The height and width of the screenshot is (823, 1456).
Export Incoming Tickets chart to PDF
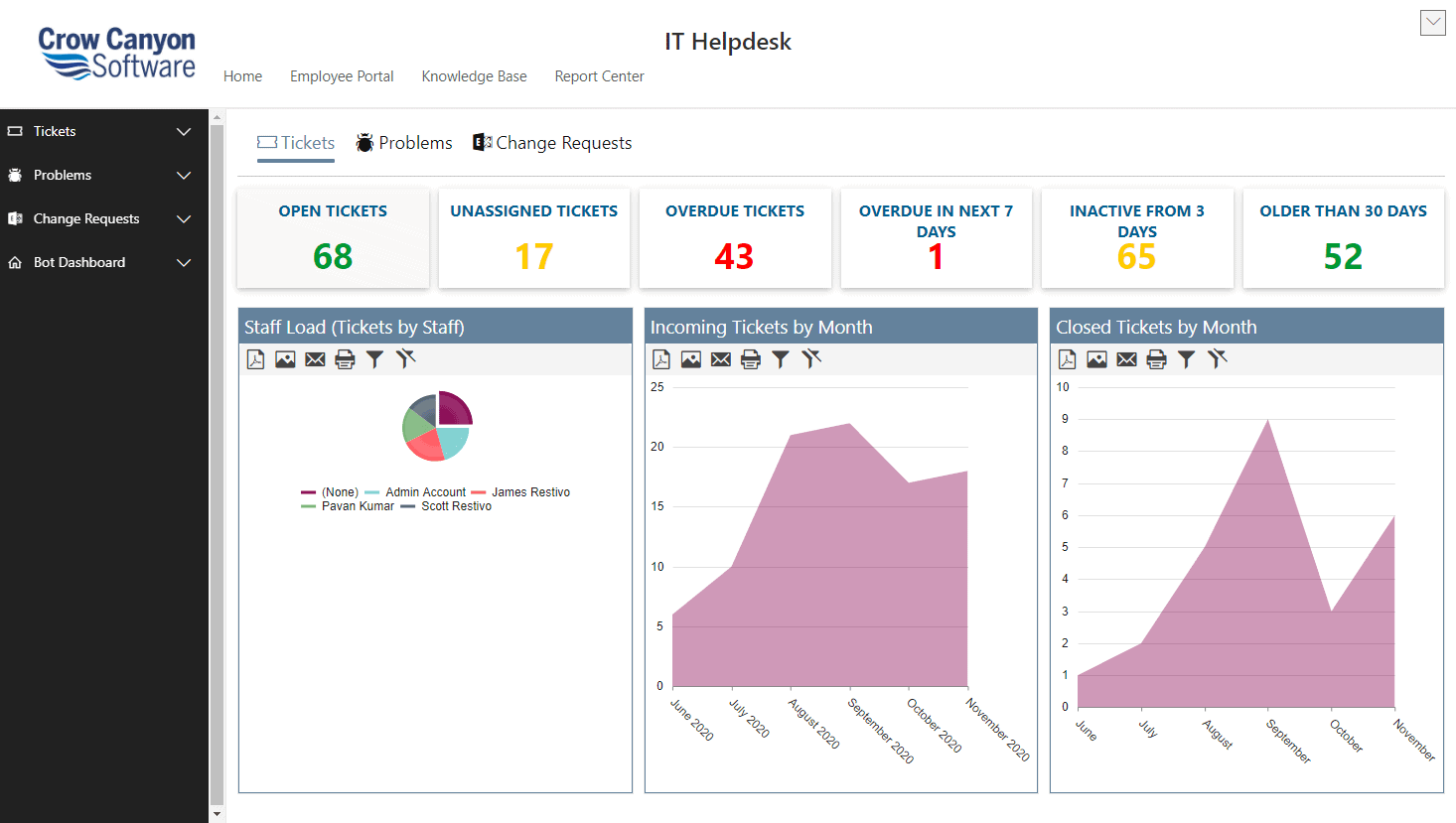[x=661, y=359]
